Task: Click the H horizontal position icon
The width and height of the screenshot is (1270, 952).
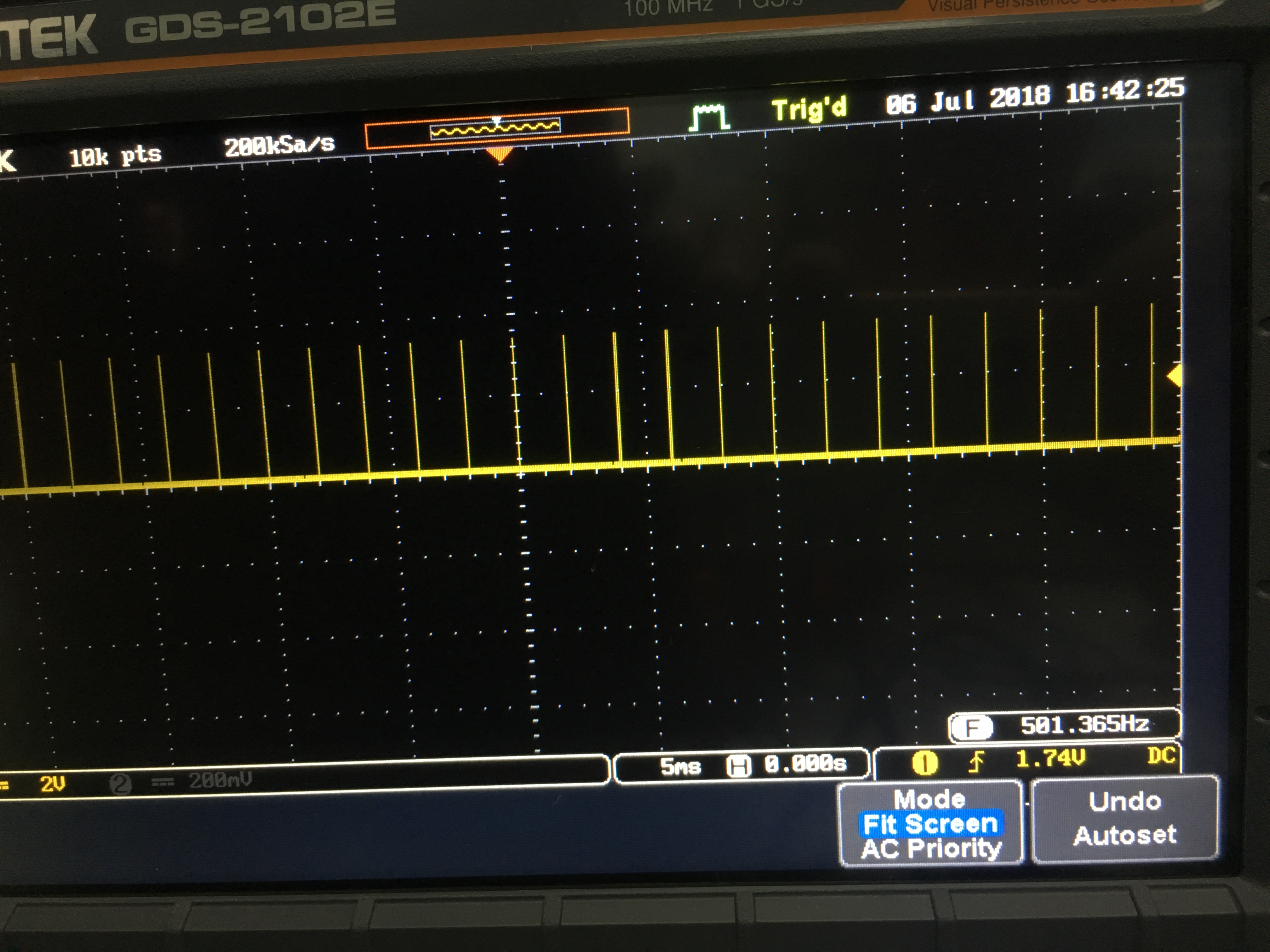Action: (738, 766)
